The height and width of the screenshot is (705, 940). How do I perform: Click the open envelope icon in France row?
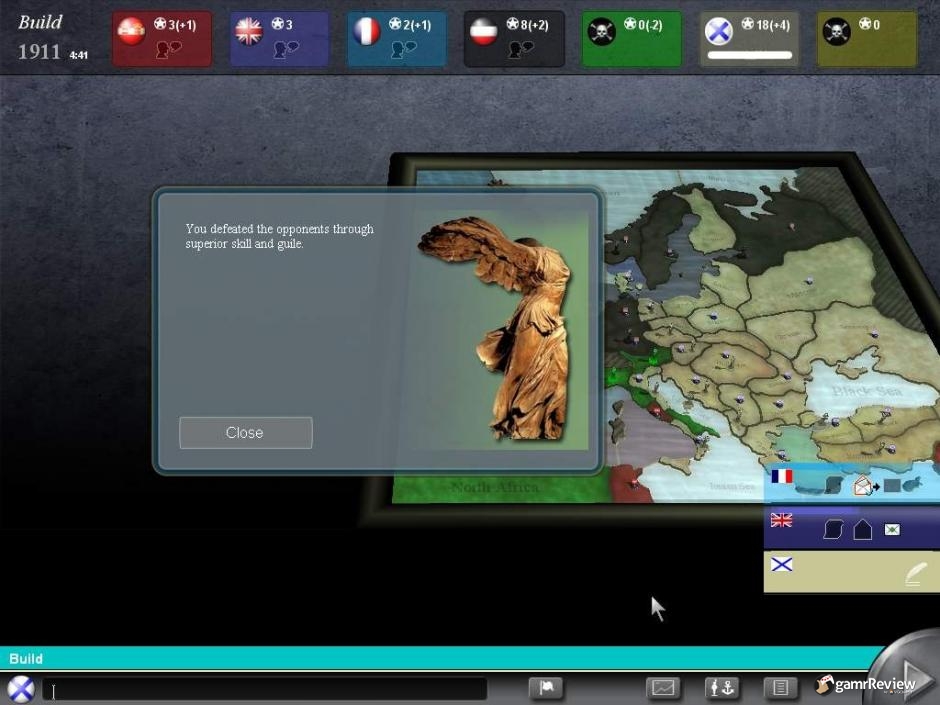861,484
